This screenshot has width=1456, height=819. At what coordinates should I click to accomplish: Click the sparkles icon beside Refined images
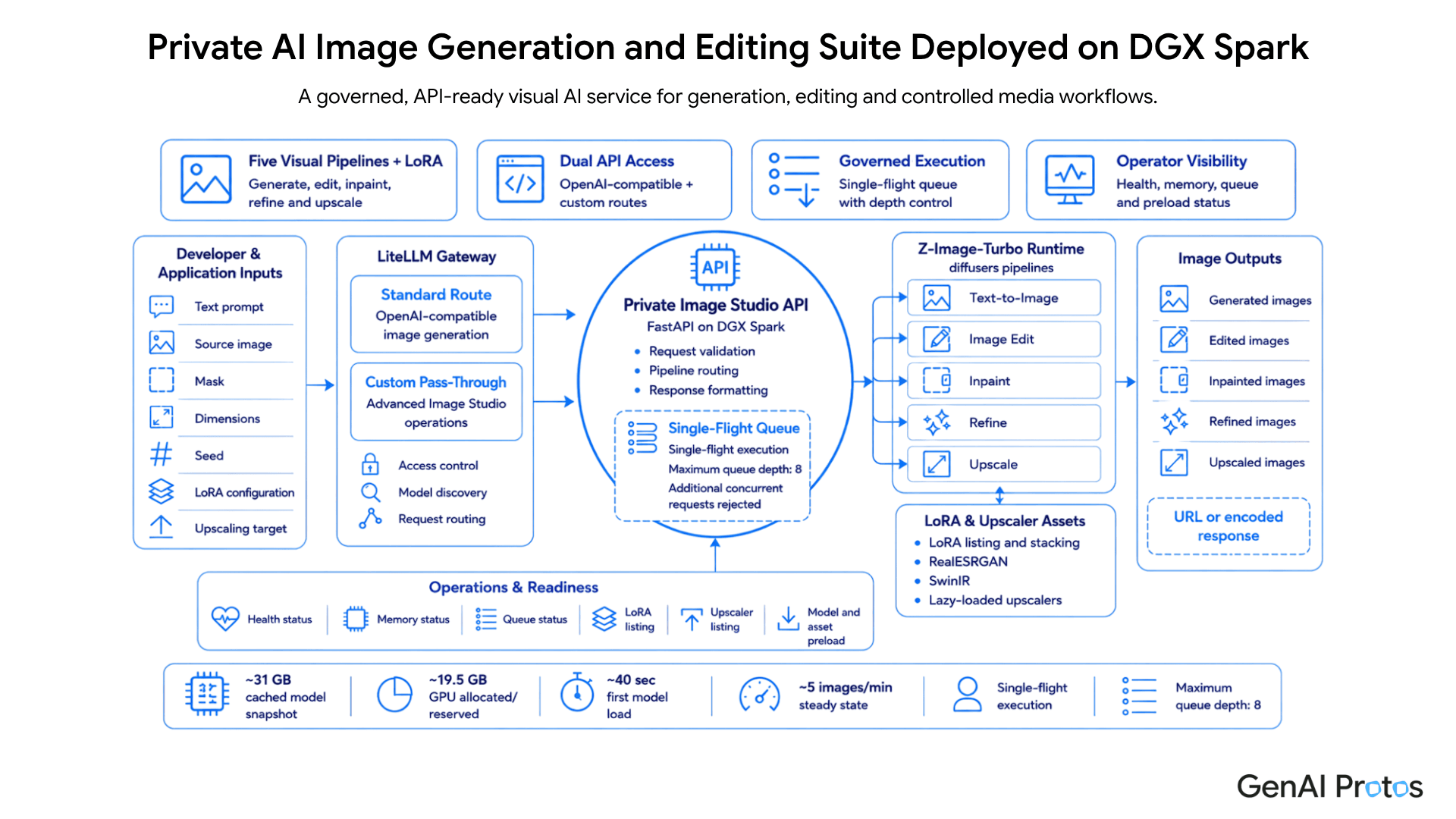coord(1174,421)
